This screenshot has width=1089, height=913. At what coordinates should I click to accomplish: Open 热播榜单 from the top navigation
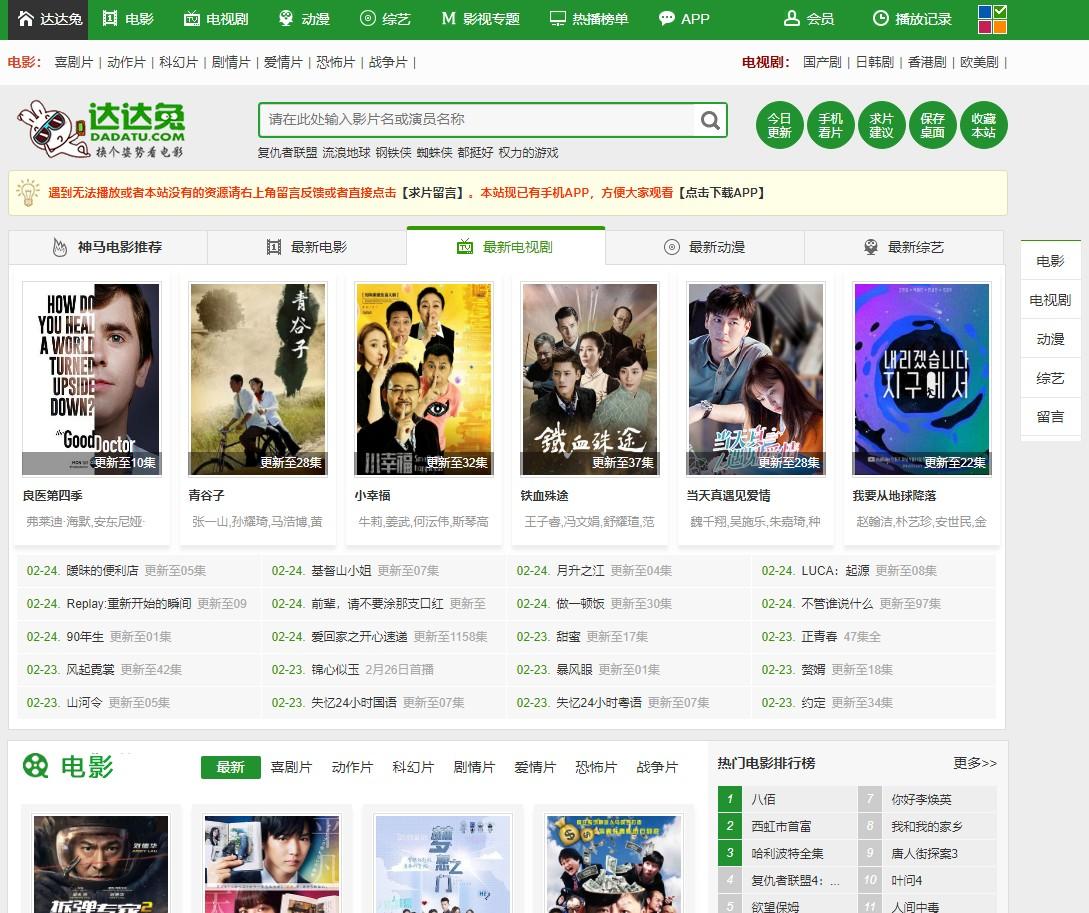pos(588,19)
